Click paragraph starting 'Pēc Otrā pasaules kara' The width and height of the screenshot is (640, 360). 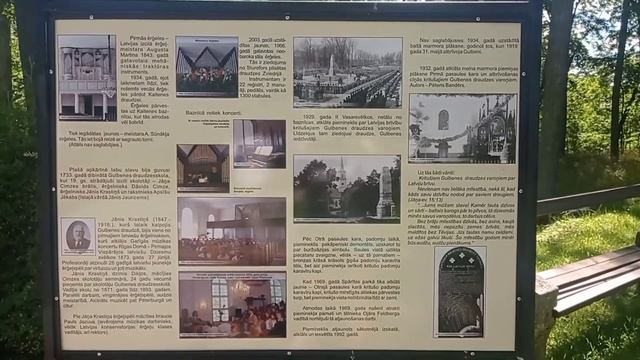coord(347,255)
